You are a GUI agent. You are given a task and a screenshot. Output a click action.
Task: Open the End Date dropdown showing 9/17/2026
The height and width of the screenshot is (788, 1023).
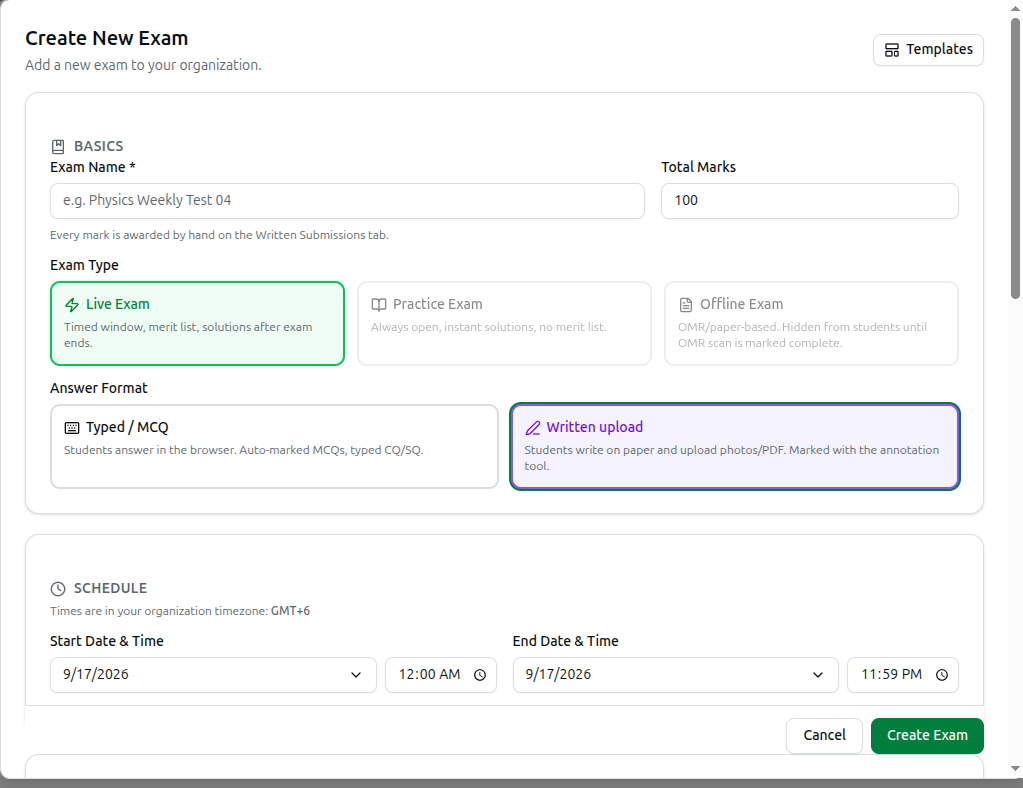tap(675, 675)
